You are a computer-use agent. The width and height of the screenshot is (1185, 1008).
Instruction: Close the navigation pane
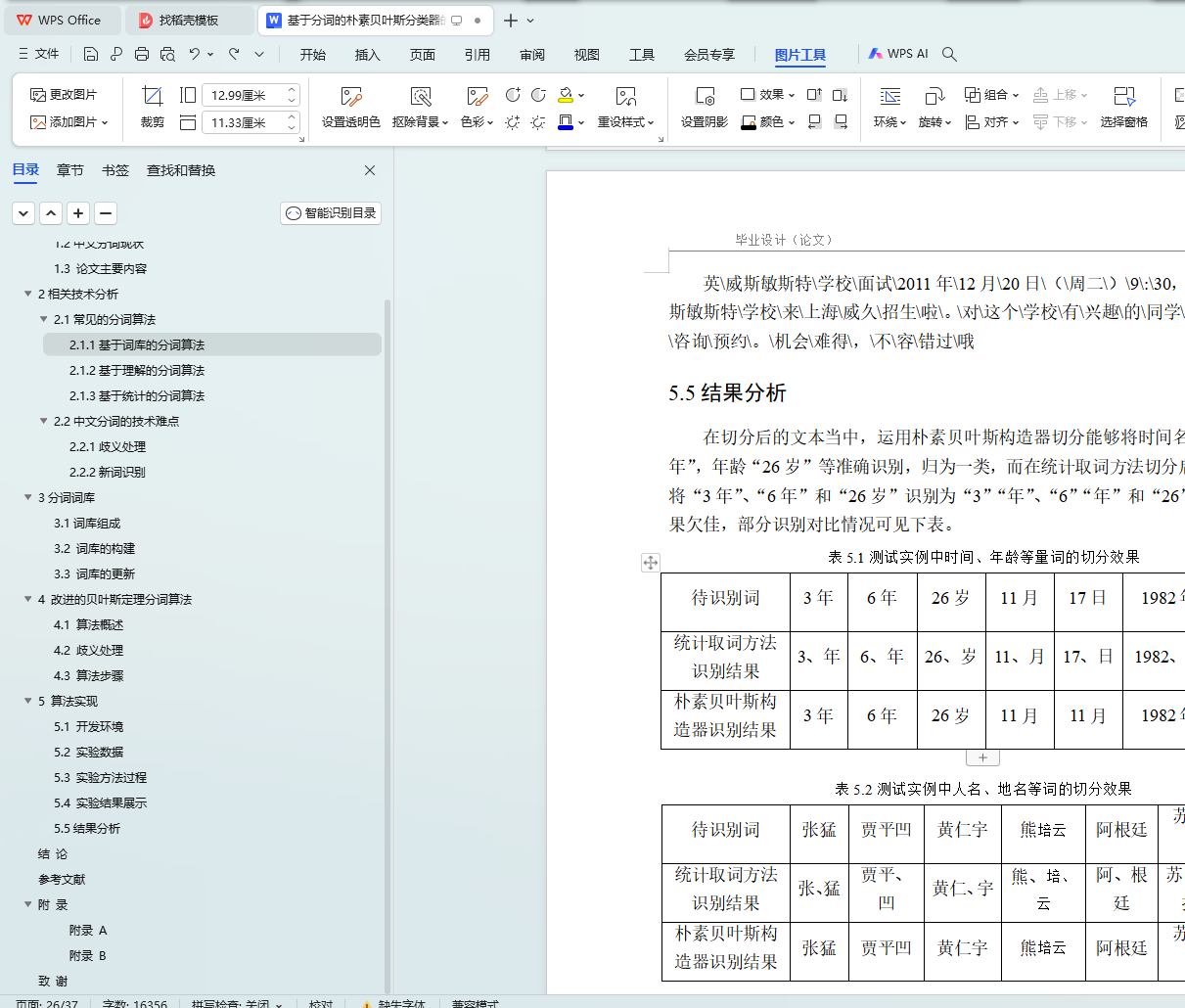point(370,170)
